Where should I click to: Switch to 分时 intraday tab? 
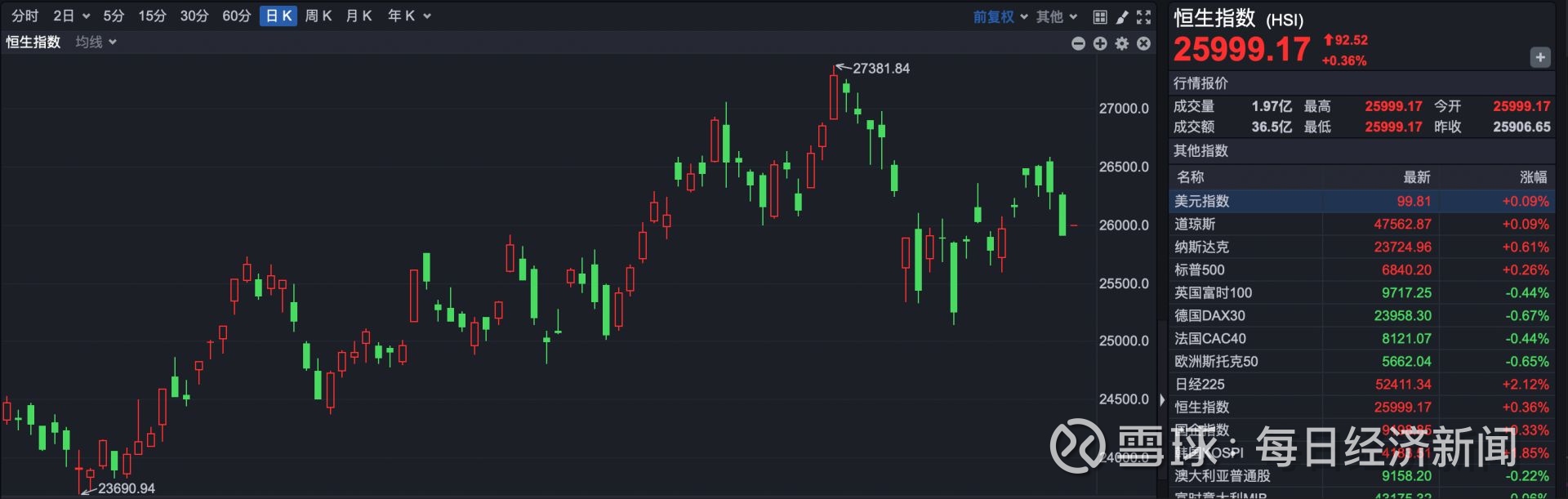click(x=24, y=16)
